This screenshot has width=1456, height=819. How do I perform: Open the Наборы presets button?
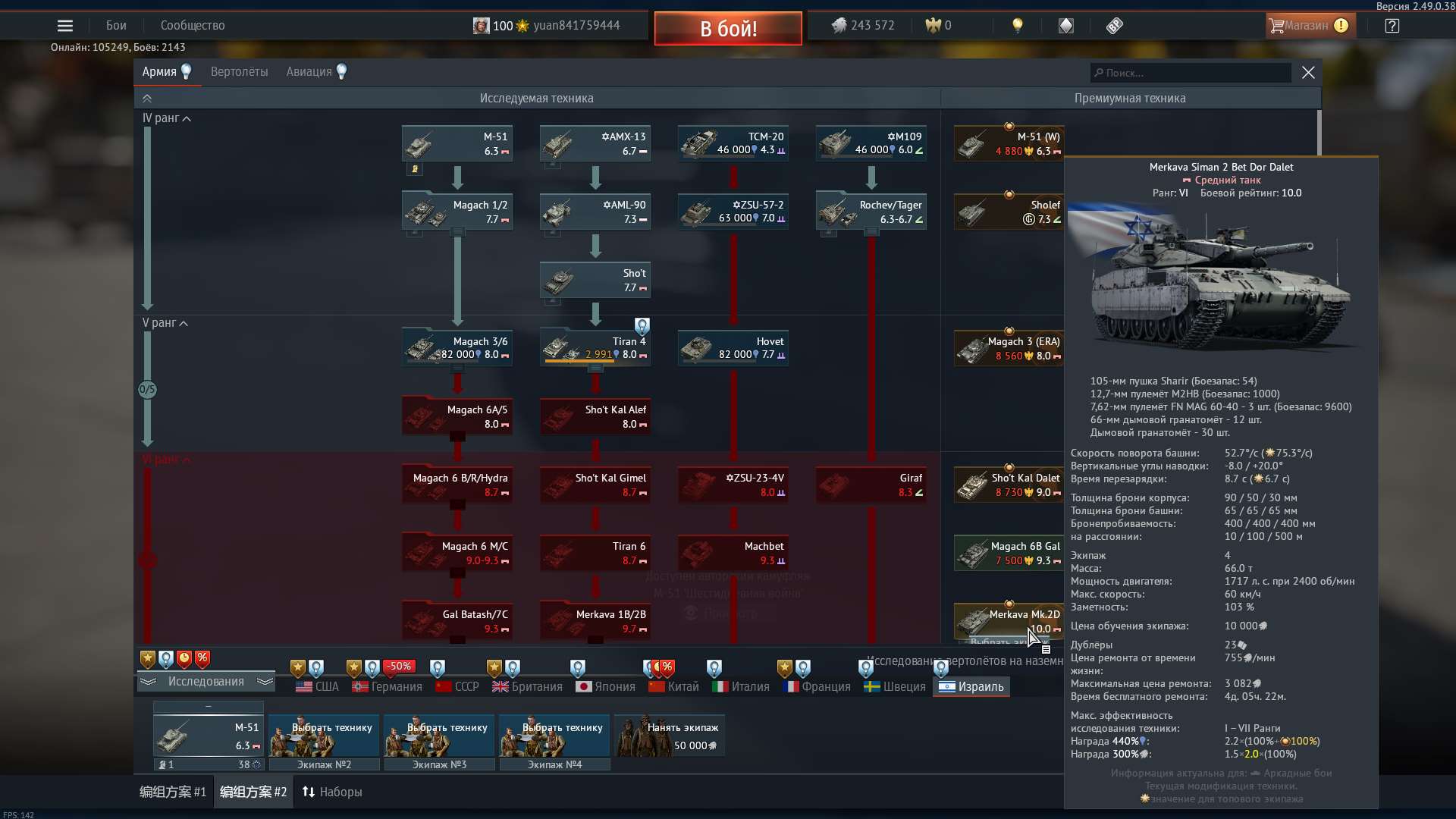pyautogui.click(x=332, y=792)
